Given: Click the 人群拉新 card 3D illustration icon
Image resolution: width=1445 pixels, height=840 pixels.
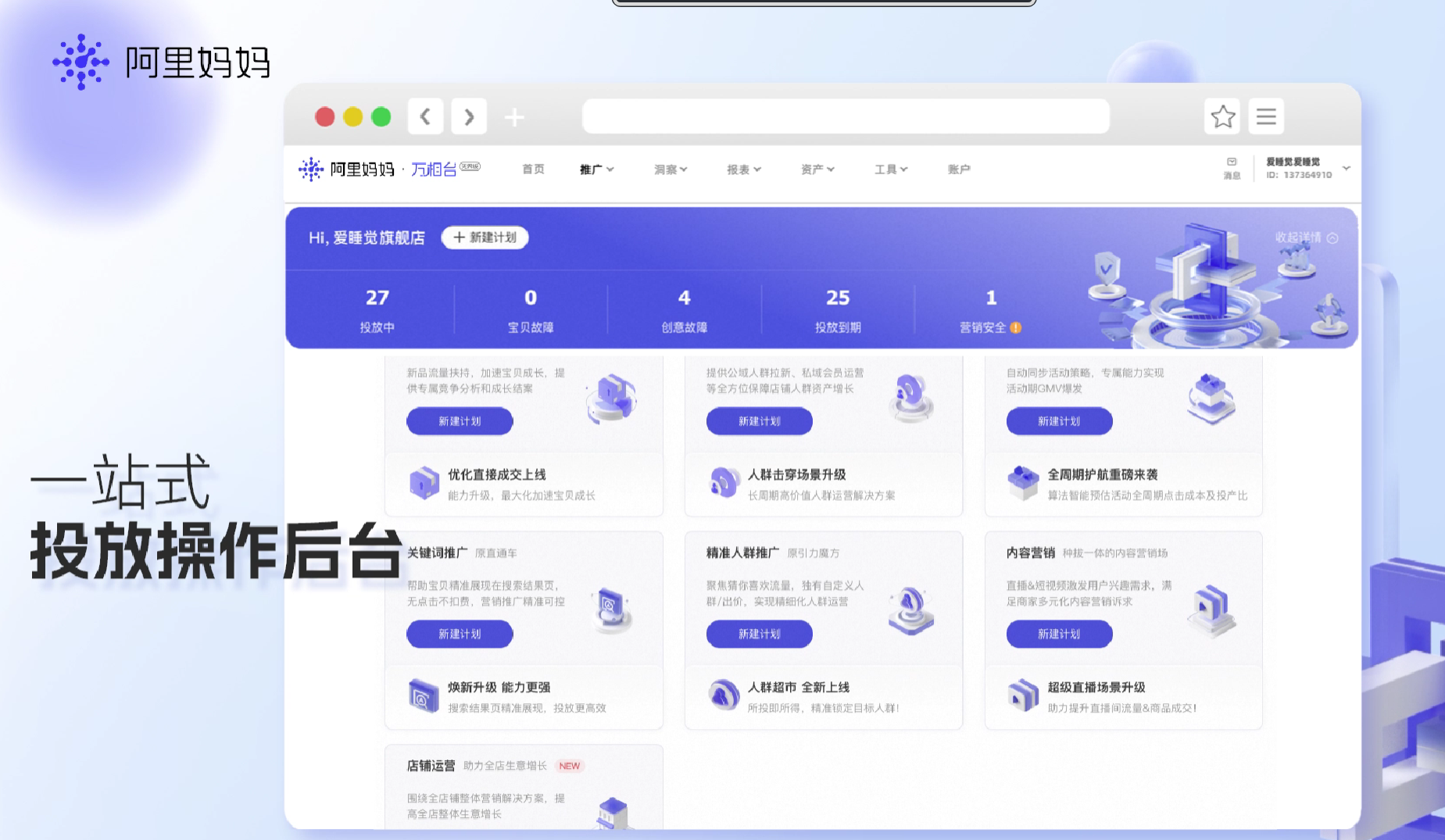Looking at the screenshot, I should pyautogui.click(x=911, y=398).
